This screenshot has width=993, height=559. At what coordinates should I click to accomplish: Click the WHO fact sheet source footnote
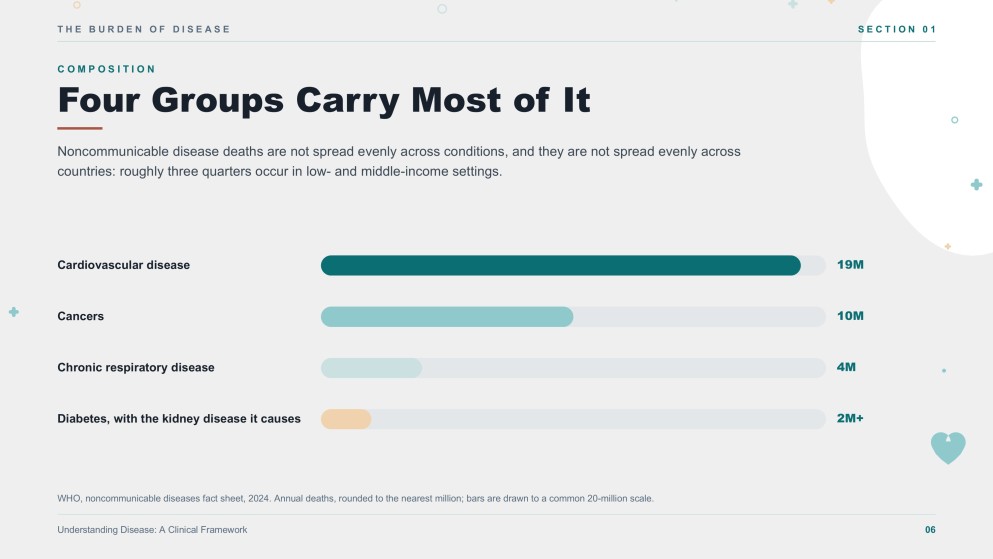tap(355, 498)
